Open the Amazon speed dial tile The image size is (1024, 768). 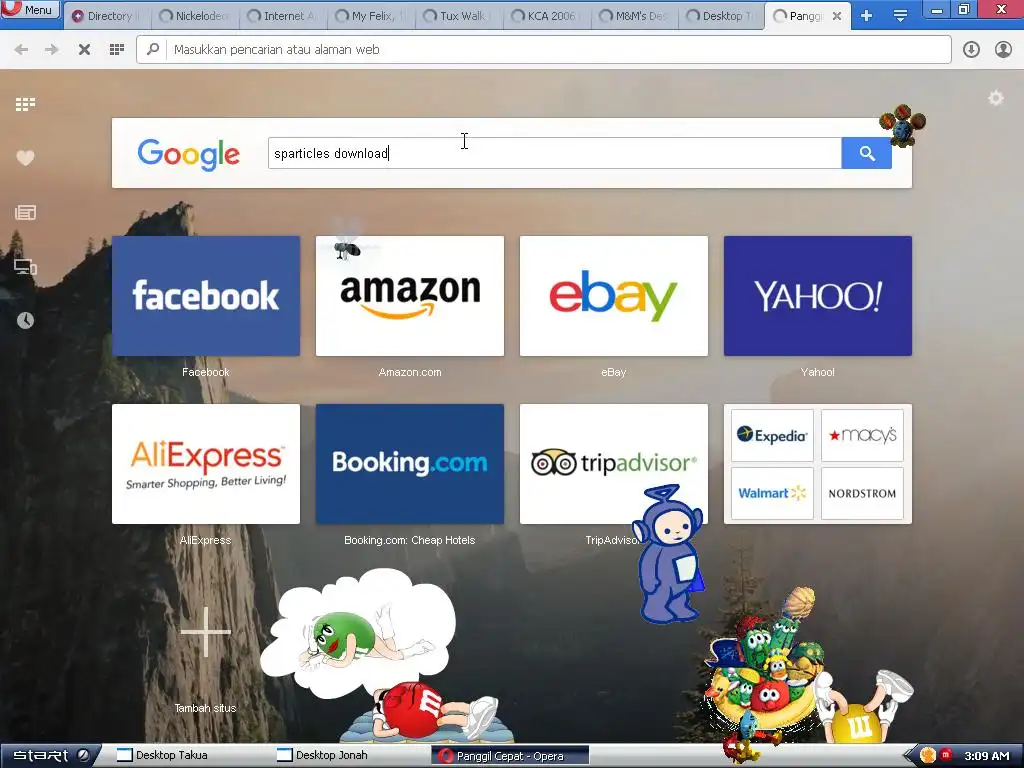click(x=409, y=296)
